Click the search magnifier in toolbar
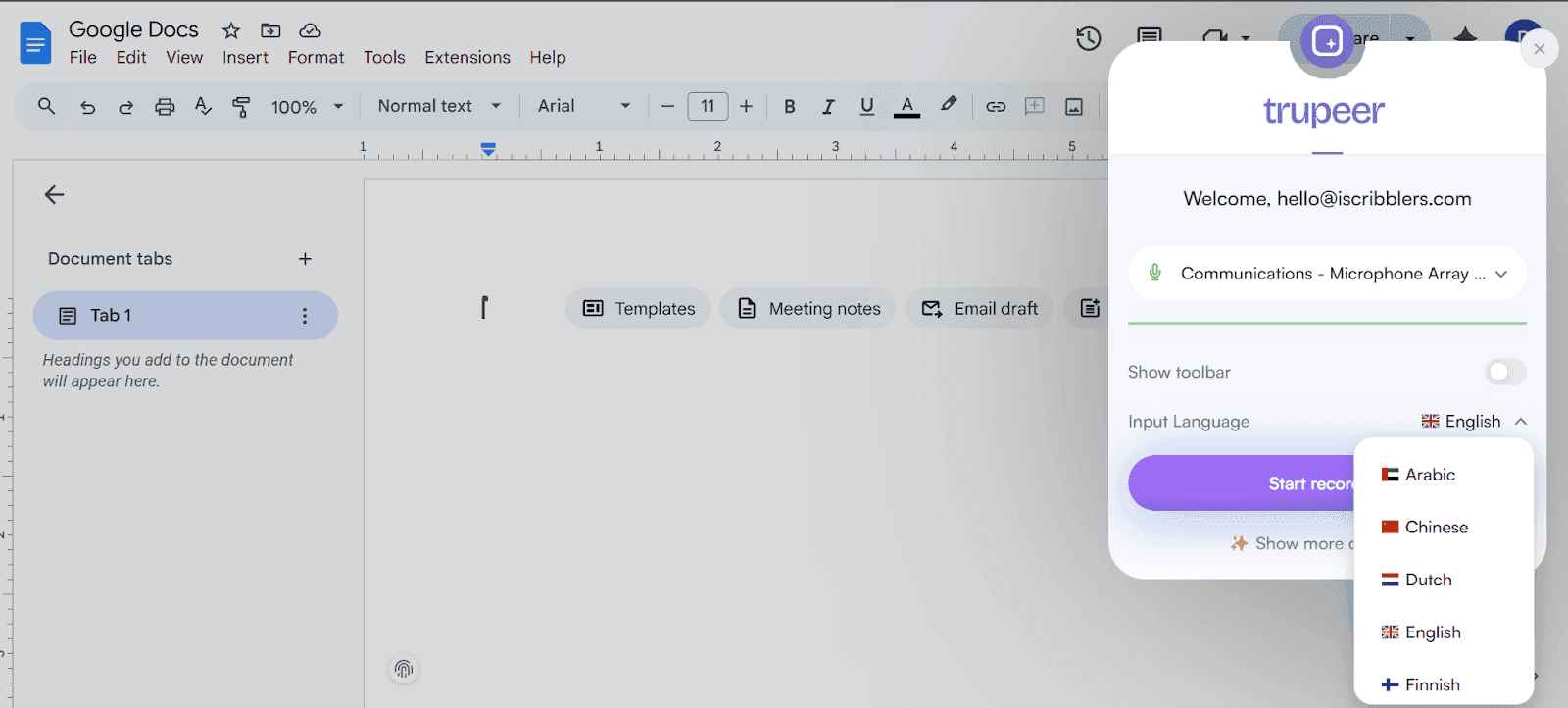This screenshot has height=708, width=1568. pos(46,106)
